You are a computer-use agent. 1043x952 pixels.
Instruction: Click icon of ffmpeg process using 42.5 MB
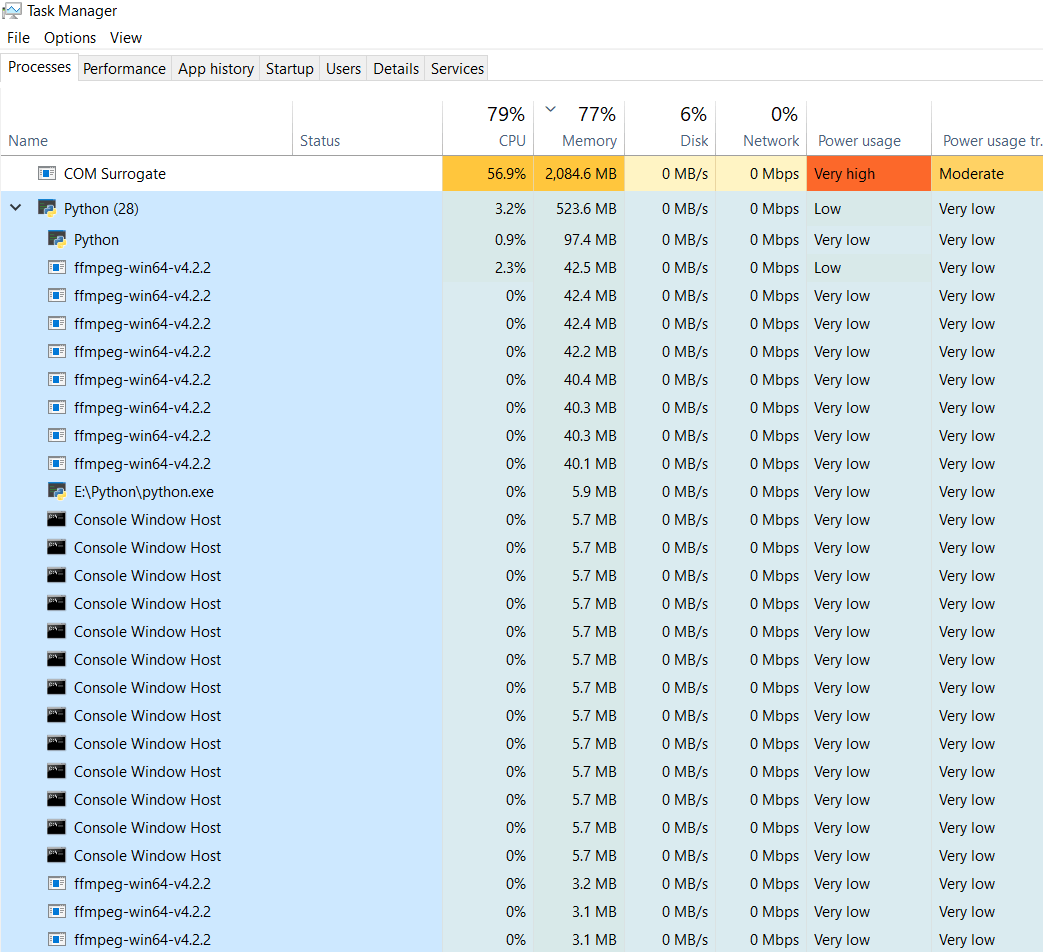pyautogui.click(x=57, y=267)
